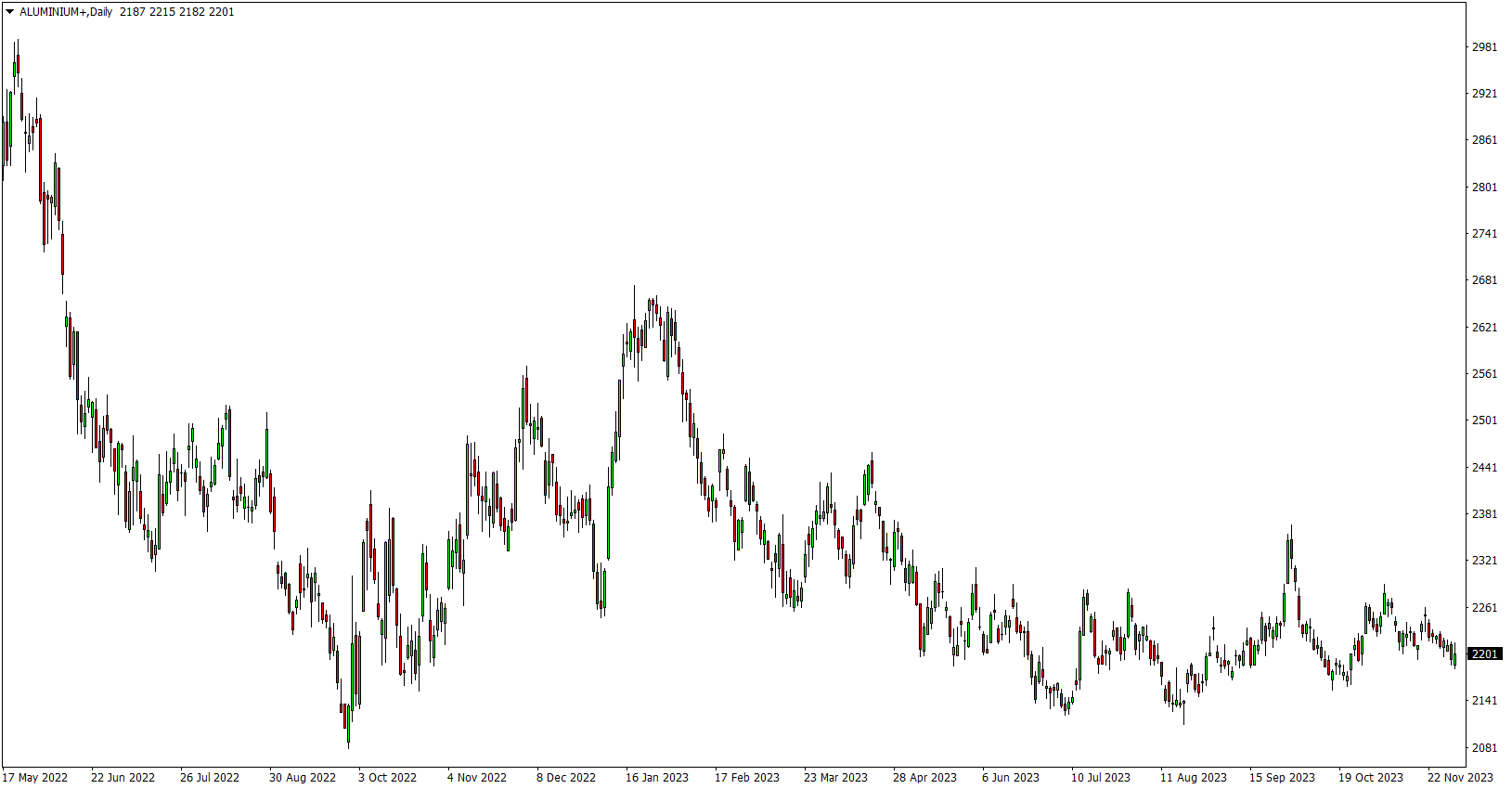This screenshot has width=1512, height=789.
Task: Click the 22 Nov 2023 date label
Action: click(1460, 778)
